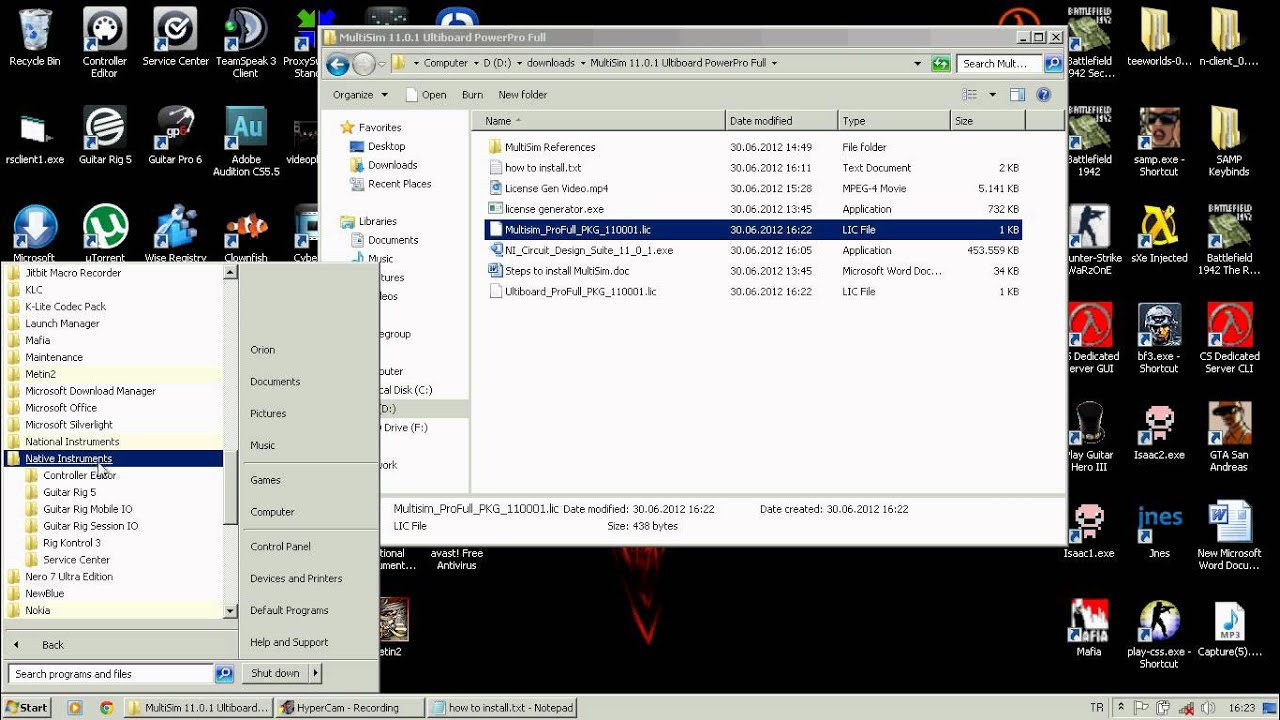
Task: Sort files by Date modified column
Action: tap(781, 121)
